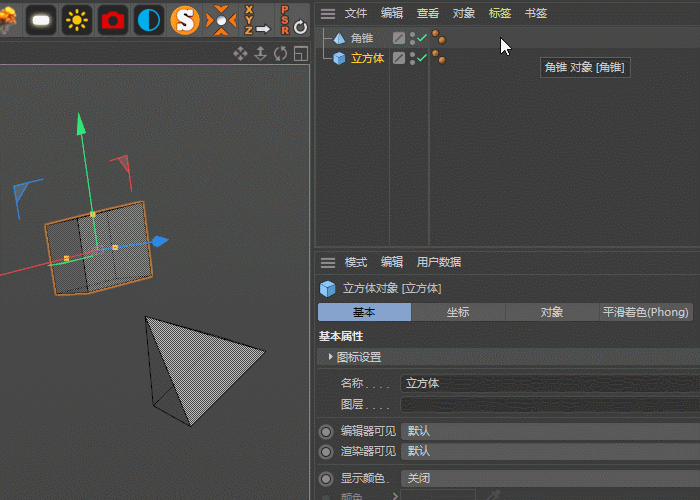Select the 角锥 object in tree
This screenshot has width=700, height=500.
362,38
